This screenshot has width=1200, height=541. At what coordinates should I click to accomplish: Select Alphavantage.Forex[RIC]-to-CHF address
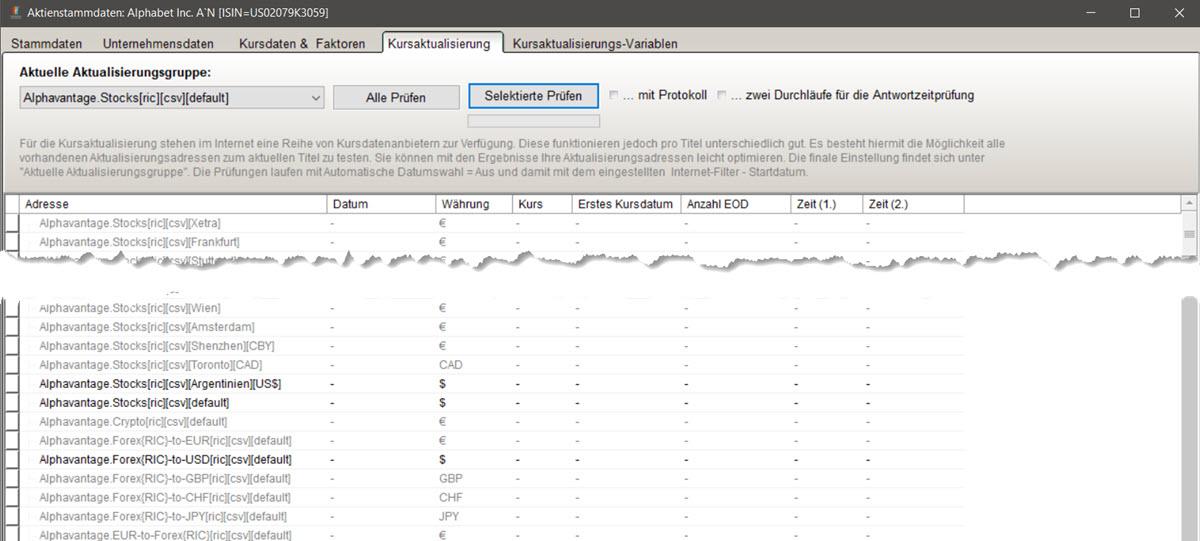coord(165,498)
